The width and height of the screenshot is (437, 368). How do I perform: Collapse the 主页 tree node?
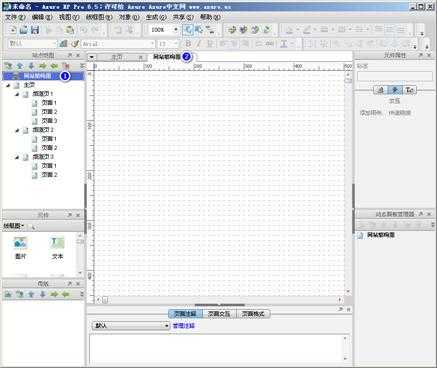click(8, 85)
